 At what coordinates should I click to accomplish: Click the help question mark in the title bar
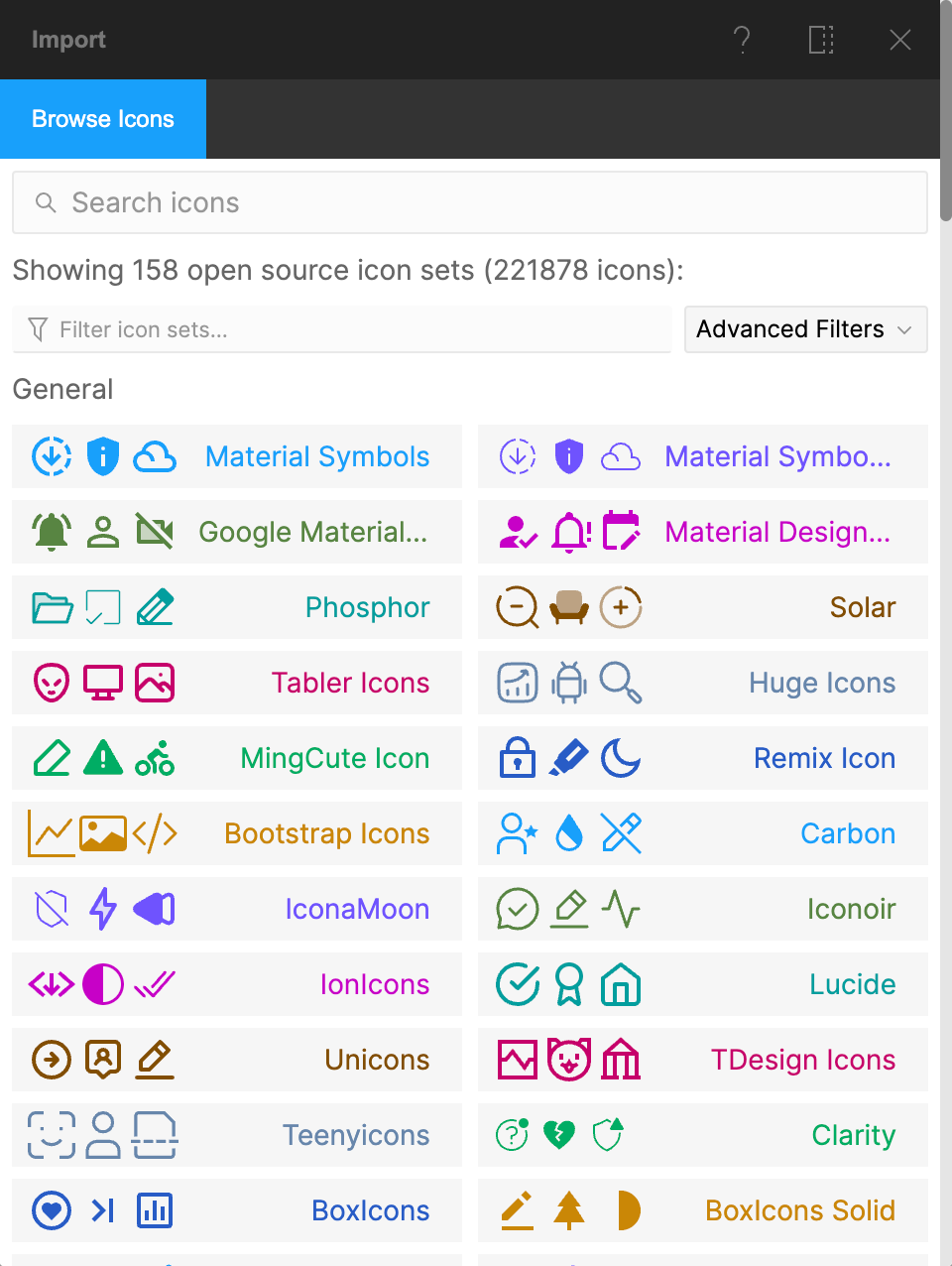tap(743, 40)
